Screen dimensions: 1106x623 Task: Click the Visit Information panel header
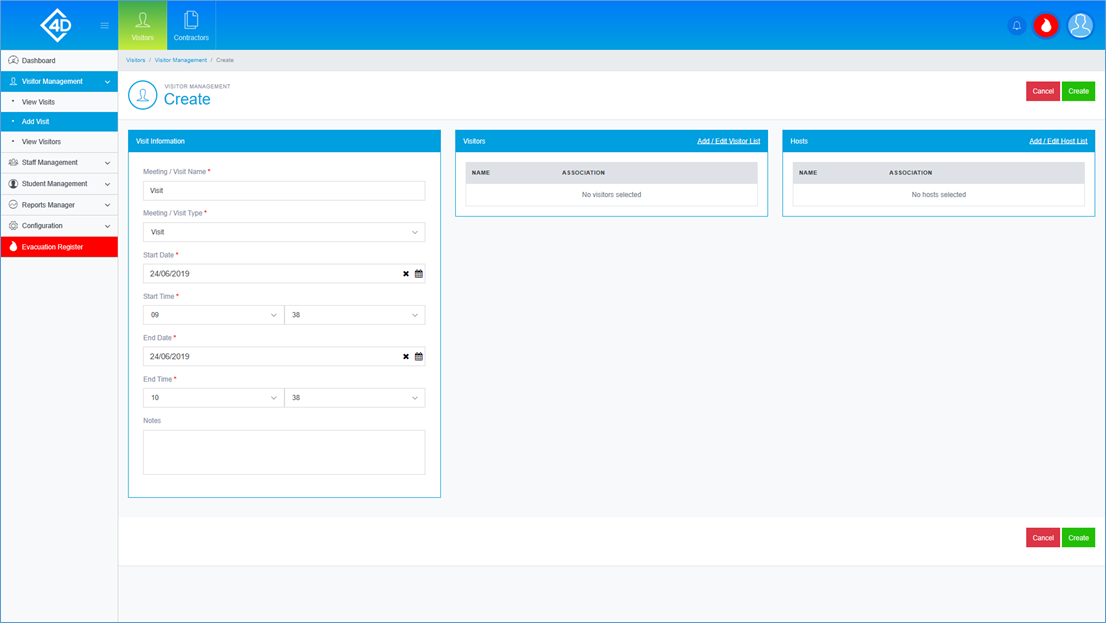coord(284,141)
